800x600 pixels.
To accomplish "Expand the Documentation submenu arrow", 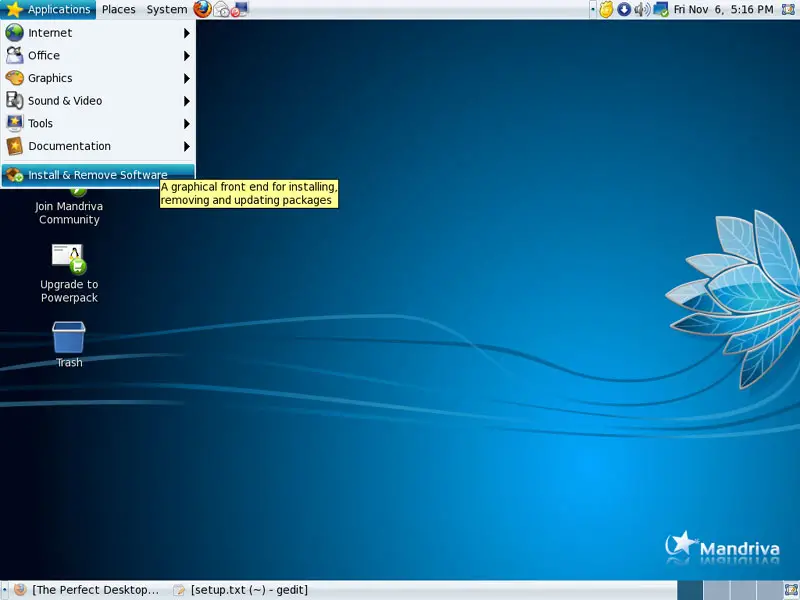I will [x=187, y=146].
